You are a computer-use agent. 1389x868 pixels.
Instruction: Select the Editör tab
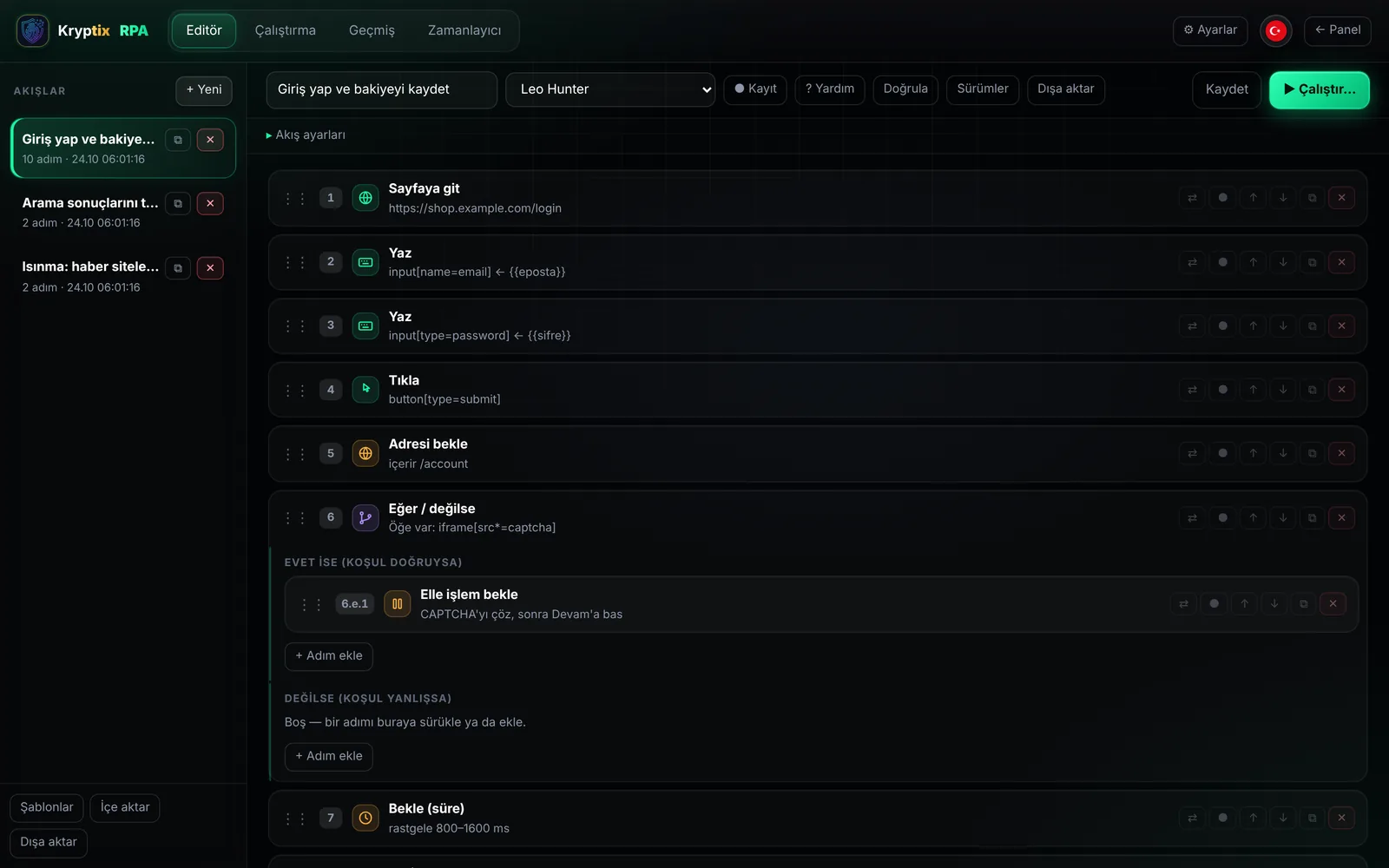[x=204, y=31]
